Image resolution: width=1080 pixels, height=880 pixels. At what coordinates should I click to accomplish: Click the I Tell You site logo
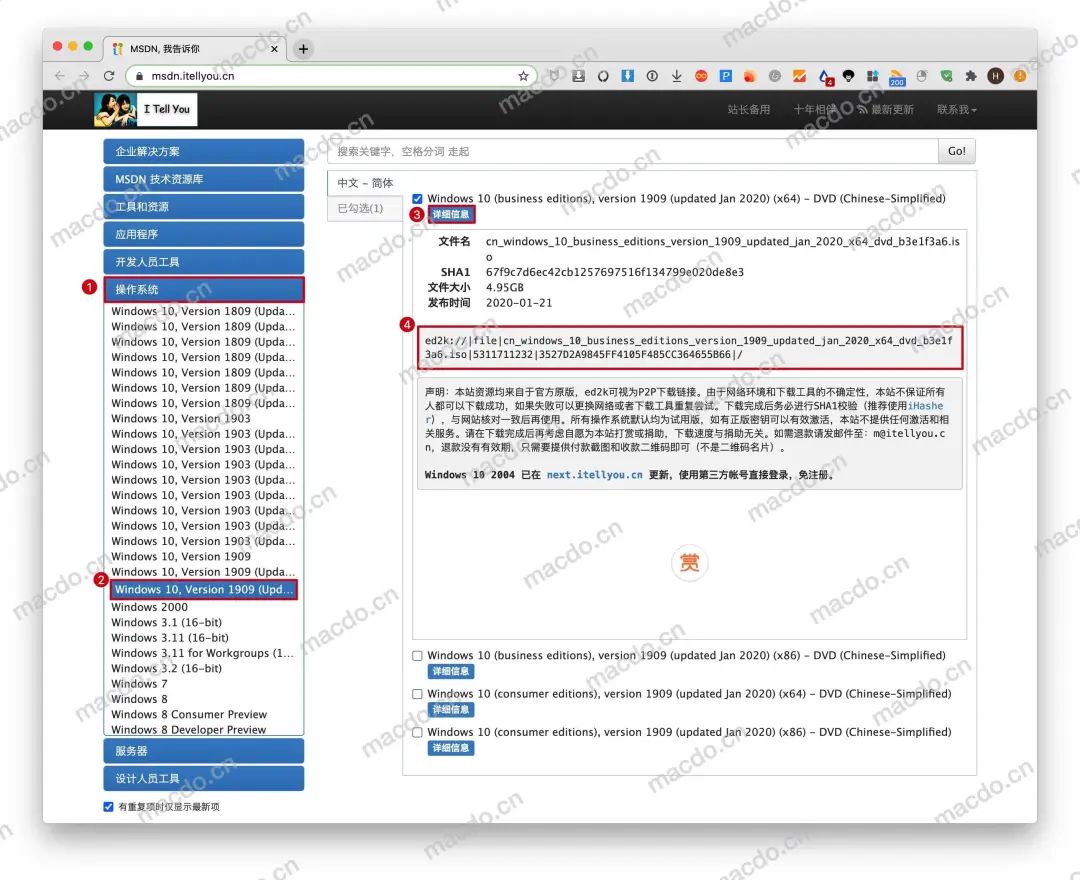[x=145, y=109]
